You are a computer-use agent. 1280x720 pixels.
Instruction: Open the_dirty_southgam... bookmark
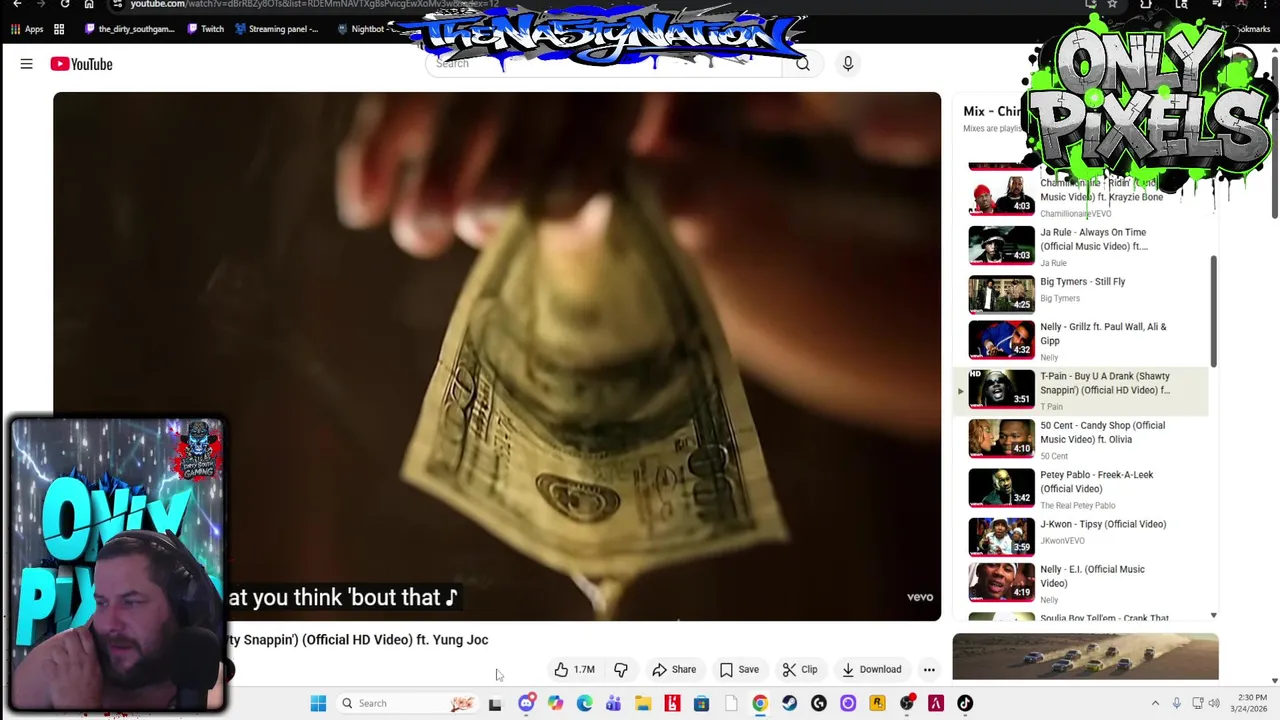(129, 29)
